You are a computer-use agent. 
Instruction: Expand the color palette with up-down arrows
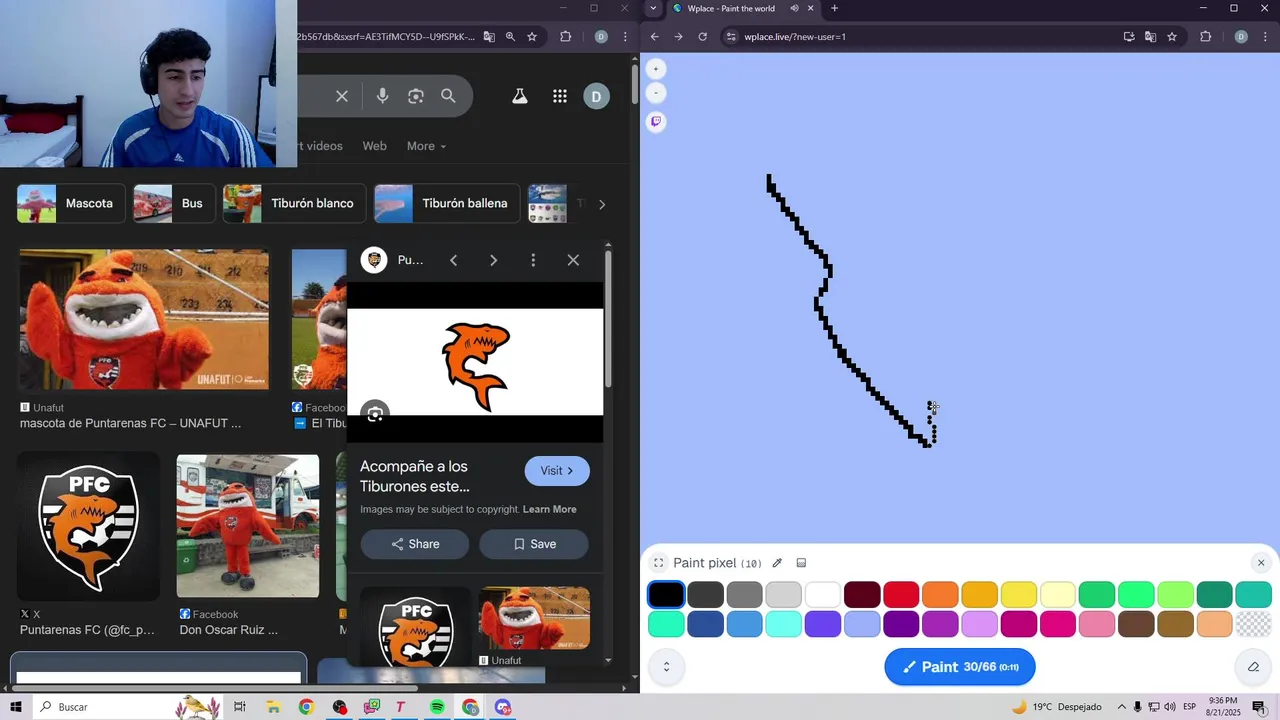tap(666, 667)
